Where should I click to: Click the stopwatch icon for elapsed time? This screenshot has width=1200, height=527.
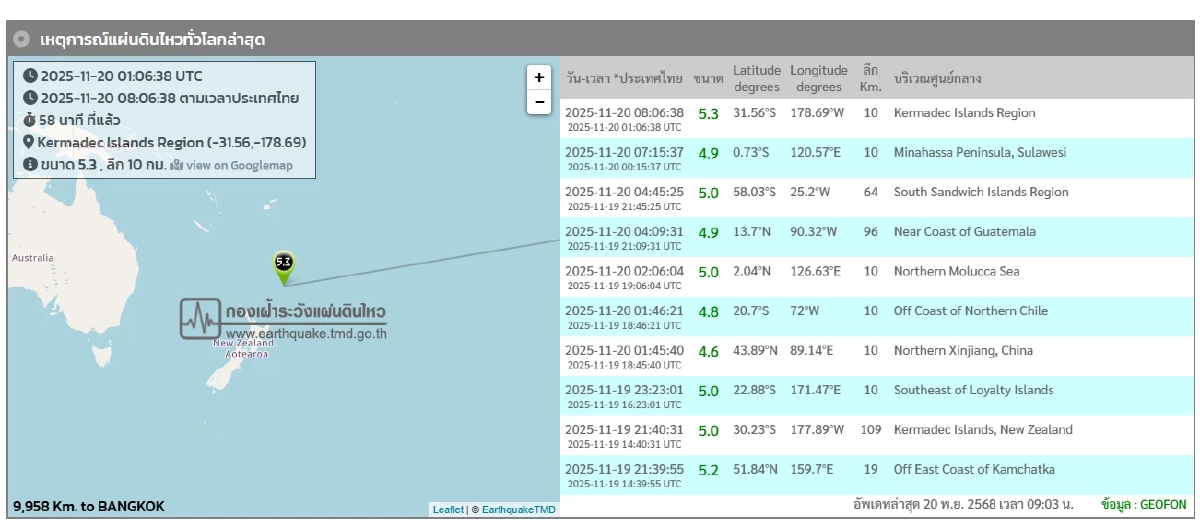pos(29,120)
